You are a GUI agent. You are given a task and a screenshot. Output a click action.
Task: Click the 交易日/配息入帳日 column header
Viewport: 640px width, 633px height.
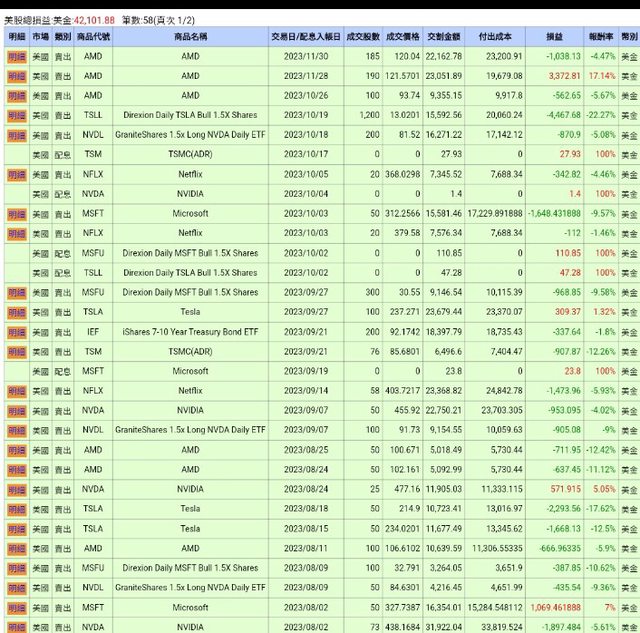305,36
